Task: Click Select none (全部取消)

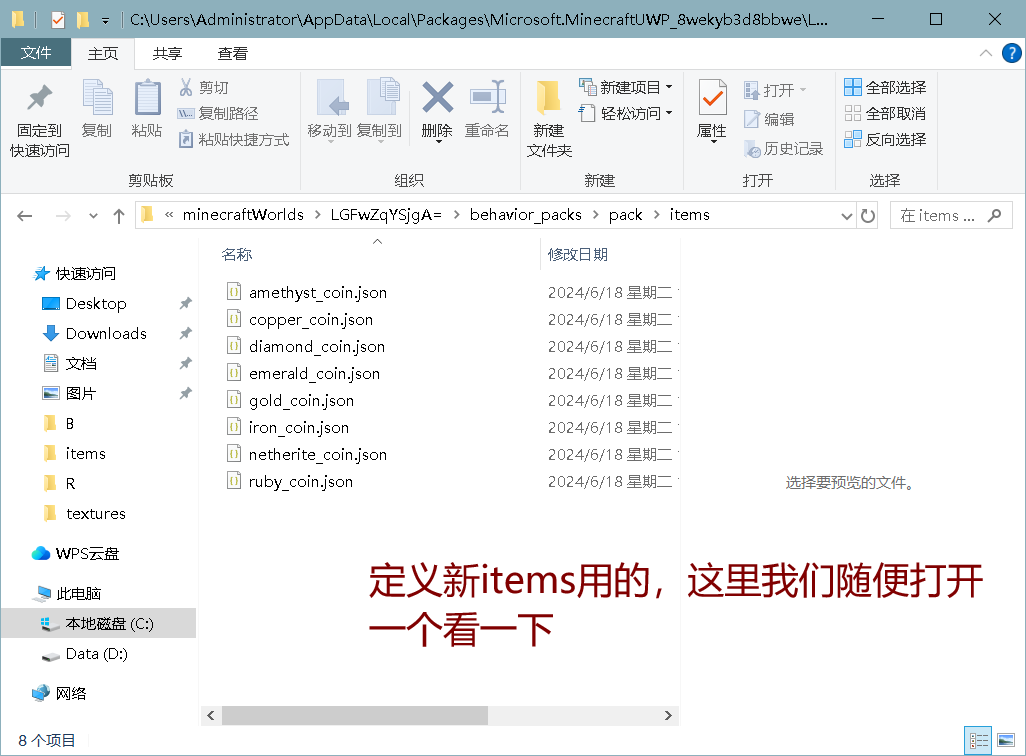Action: tap(885, 113)
